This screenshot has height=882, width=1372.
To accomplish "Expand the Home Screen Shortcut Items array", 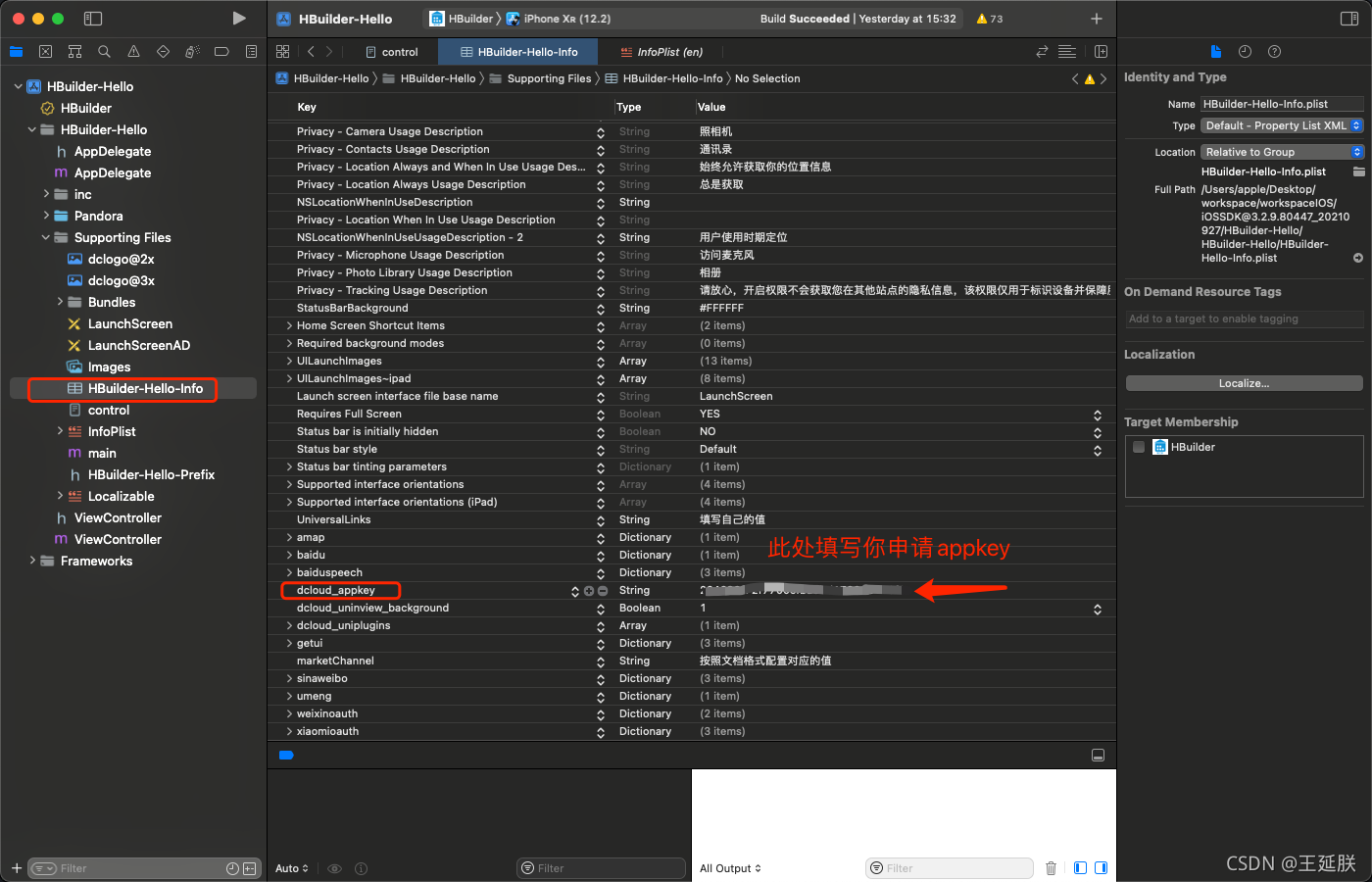I will pyautogui.click(x=289, y=325).
